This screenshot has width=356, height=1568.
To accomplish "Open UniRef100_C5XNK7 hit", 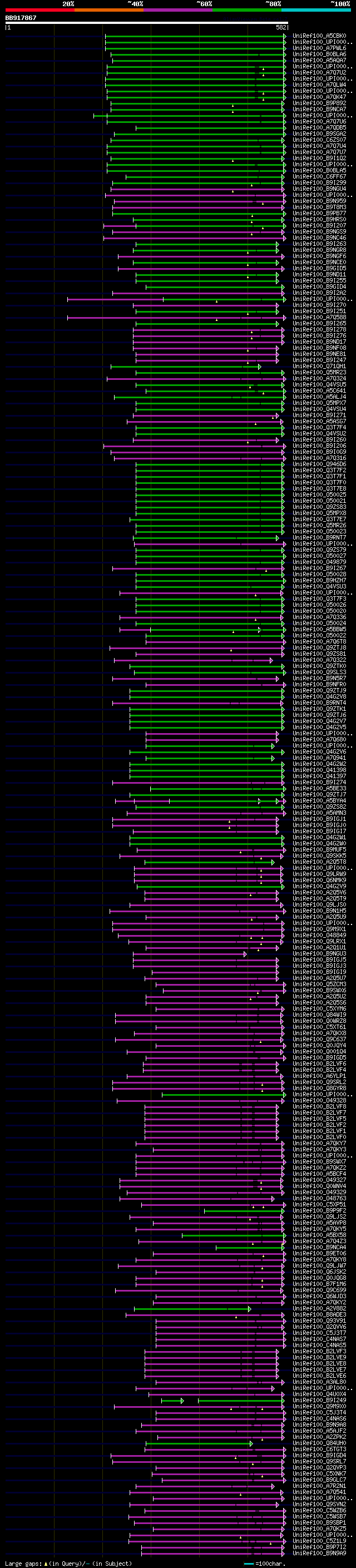I will click(319, 1473).
